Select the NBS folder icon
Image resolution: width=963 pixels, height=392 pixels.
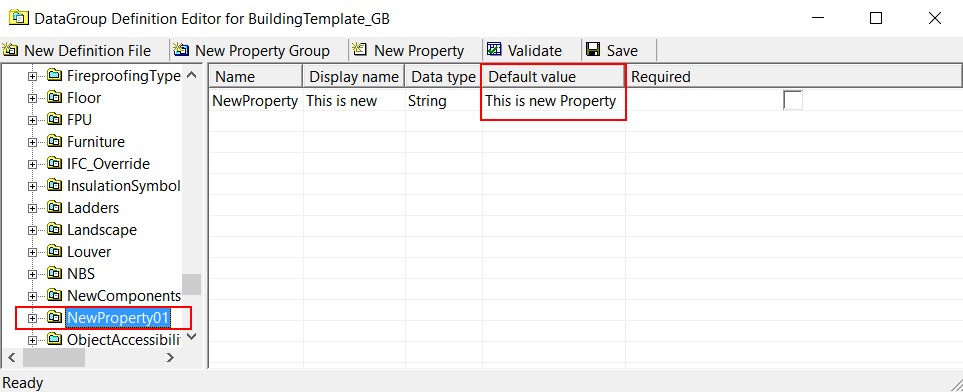[55, 273]
